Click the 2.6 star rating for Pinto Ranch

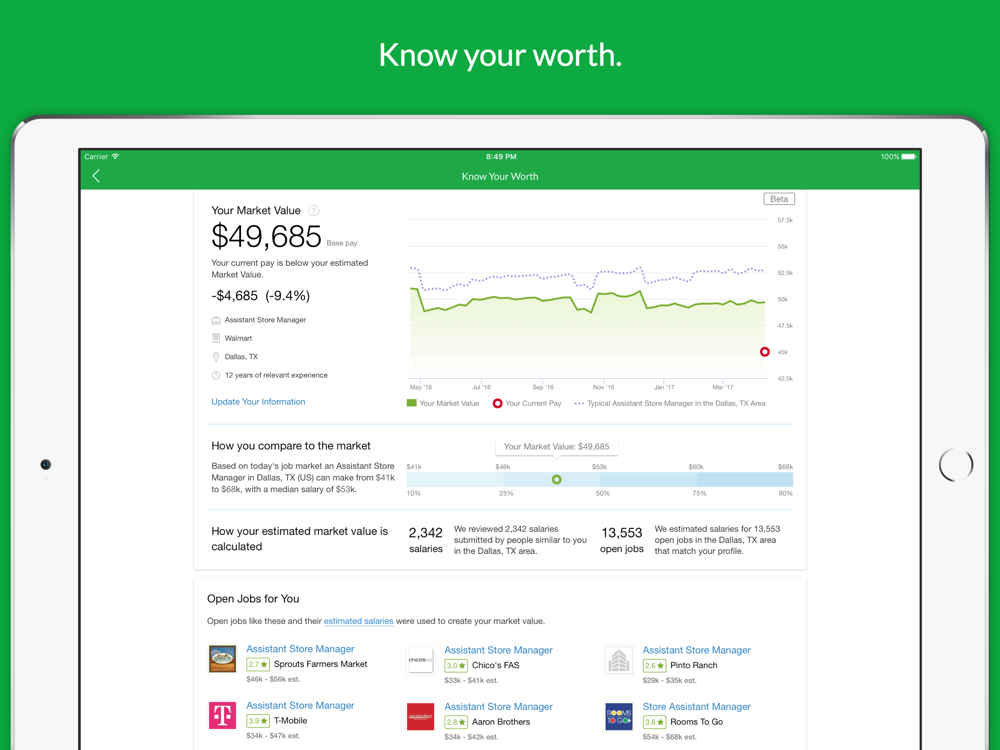pos(654,666)
